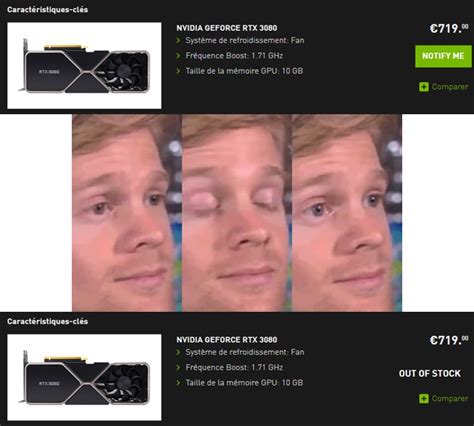The height and width of the screenshot is (426, 474).
Task: Tick the top Comparer plus checkbox icon
Action: (424, 87)
